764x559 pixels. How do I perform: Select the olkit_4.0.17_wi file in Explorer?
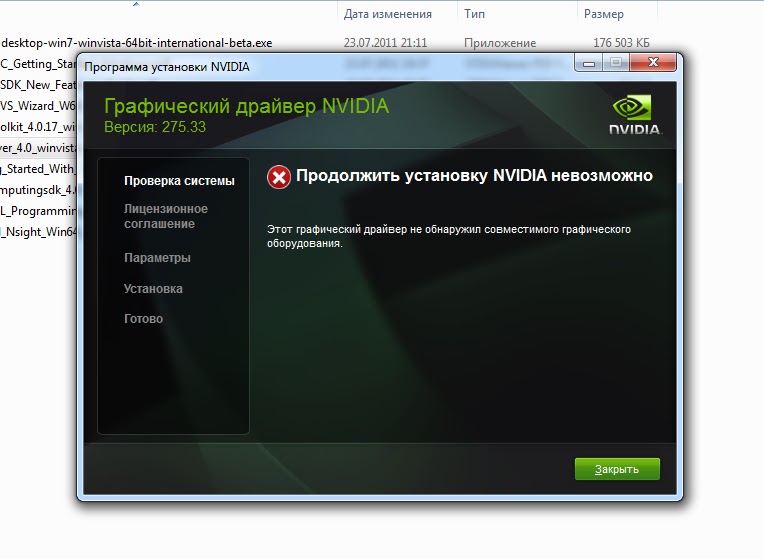[38, 127]
